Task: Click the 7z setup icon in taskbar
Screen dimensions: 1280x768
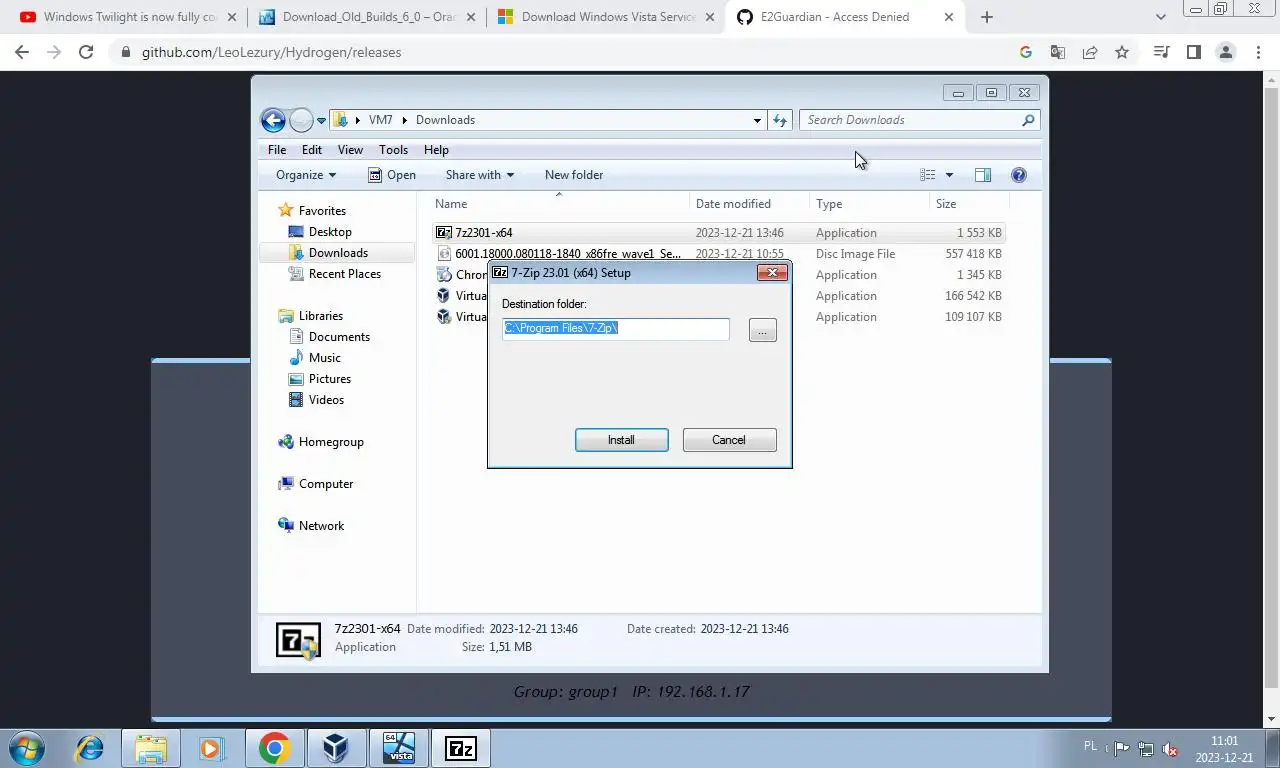Action: (x=461, y=748)
